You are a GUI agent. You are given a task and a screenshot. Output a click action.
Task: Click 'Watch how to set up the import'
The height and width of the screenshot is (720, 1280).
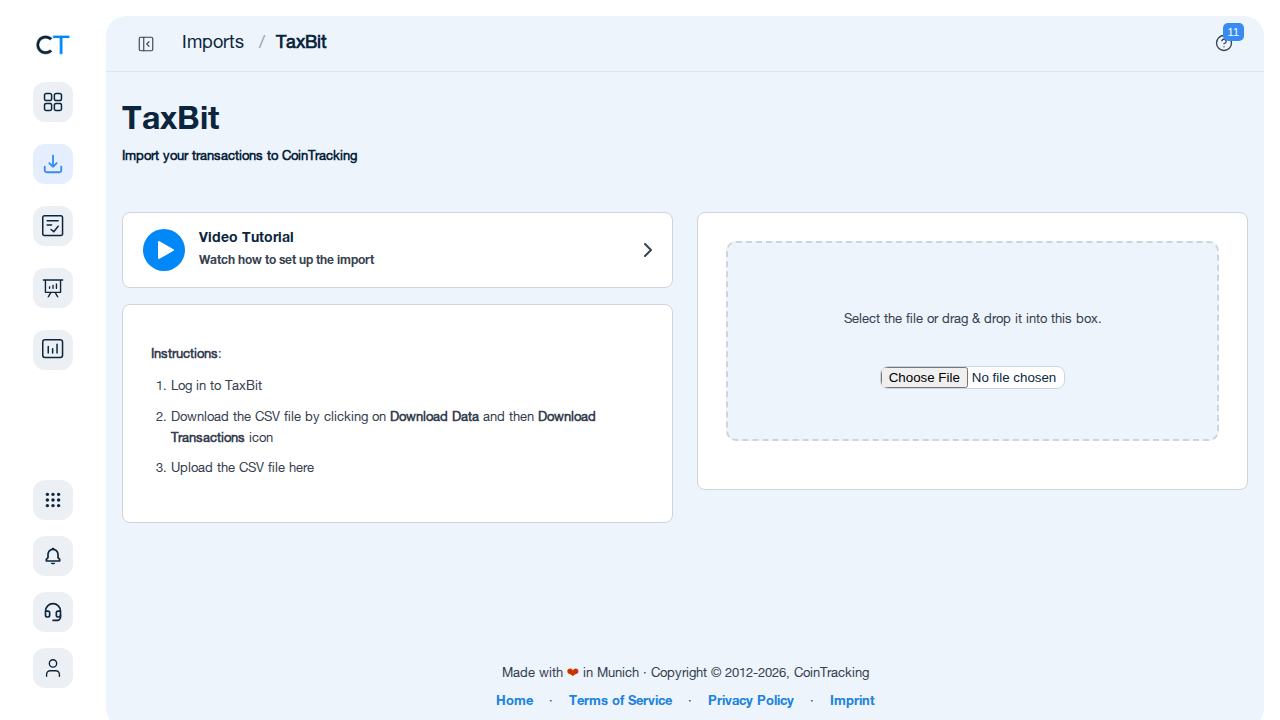[287, 259]
